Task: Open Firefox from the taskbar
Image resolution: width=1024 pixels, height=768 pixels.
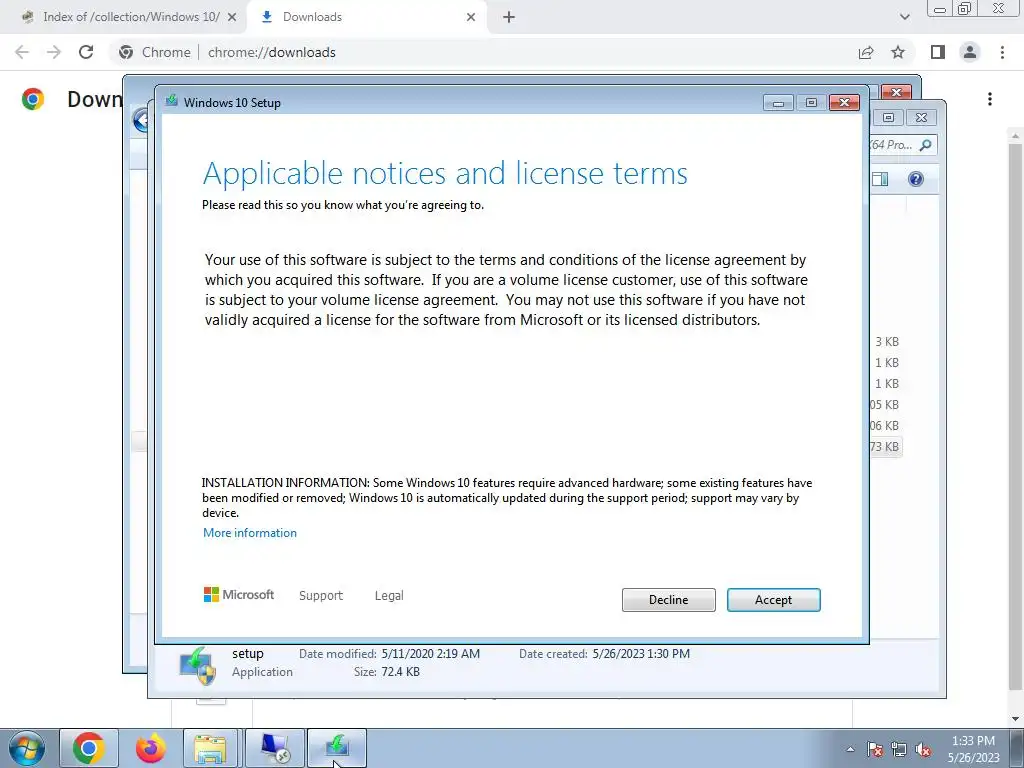Action: [151, 748]
